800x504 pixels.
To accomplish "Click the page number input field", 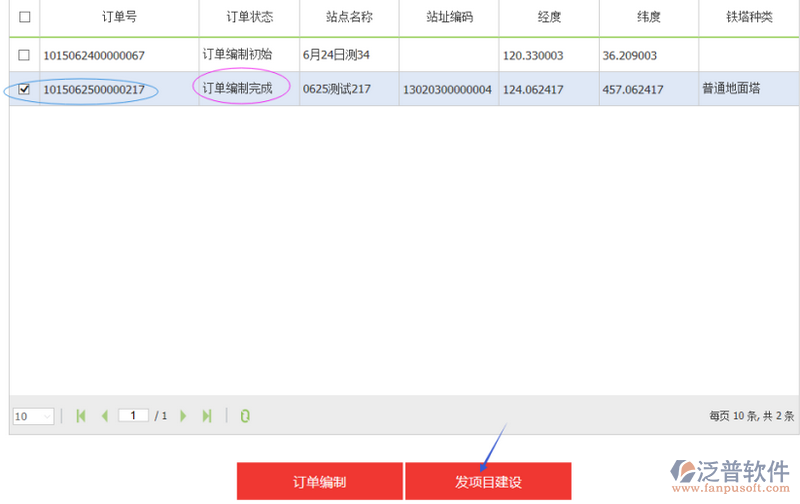I will click(x=133, y=415).
